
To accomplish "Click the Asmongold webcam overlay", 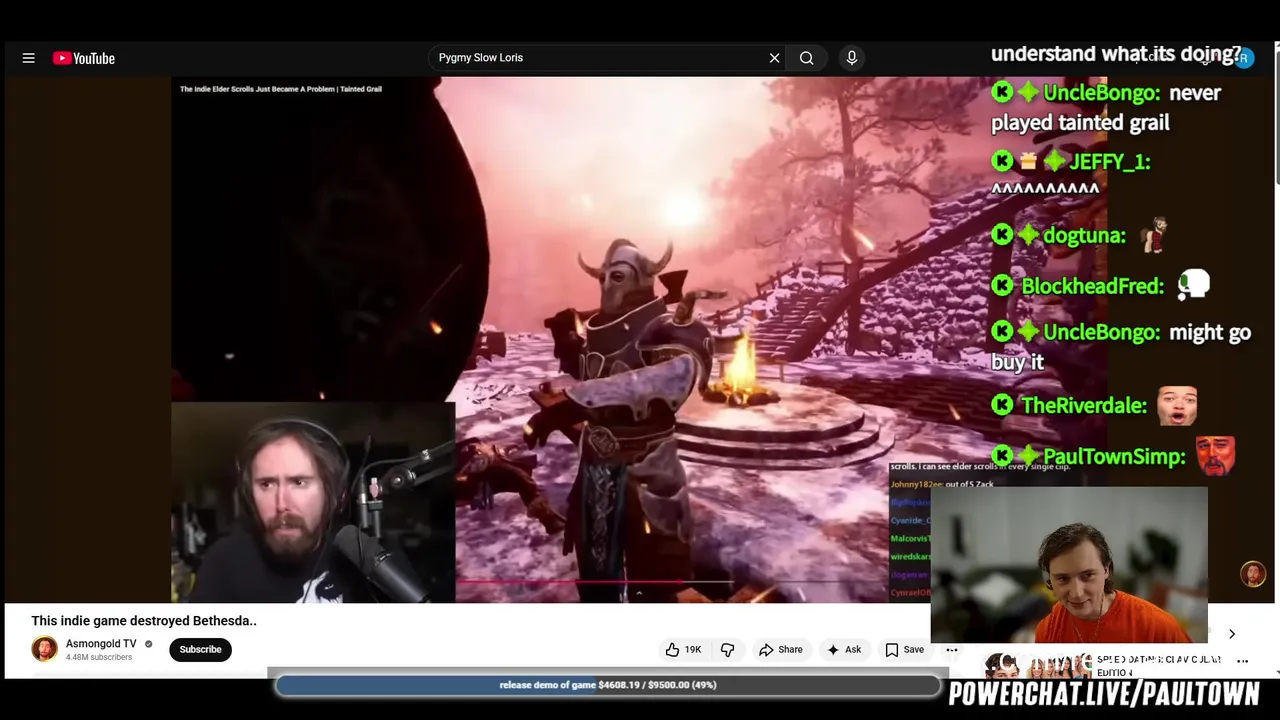I will point(313,503).
